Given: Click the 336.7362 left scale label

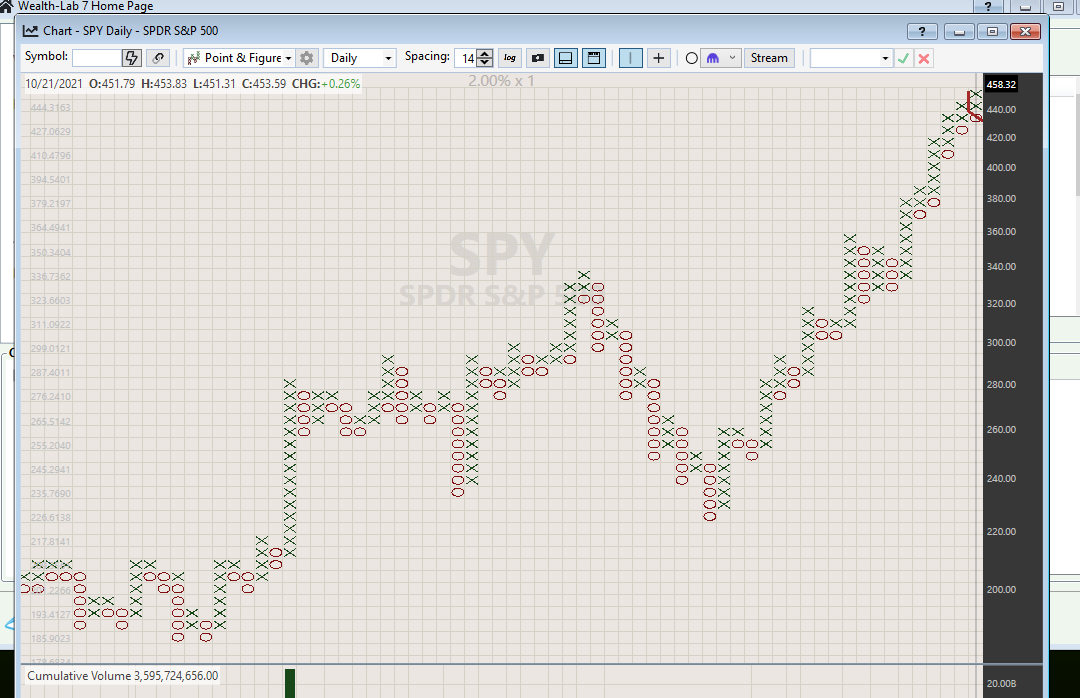Looking at the screenshot, I should [50, 276].
